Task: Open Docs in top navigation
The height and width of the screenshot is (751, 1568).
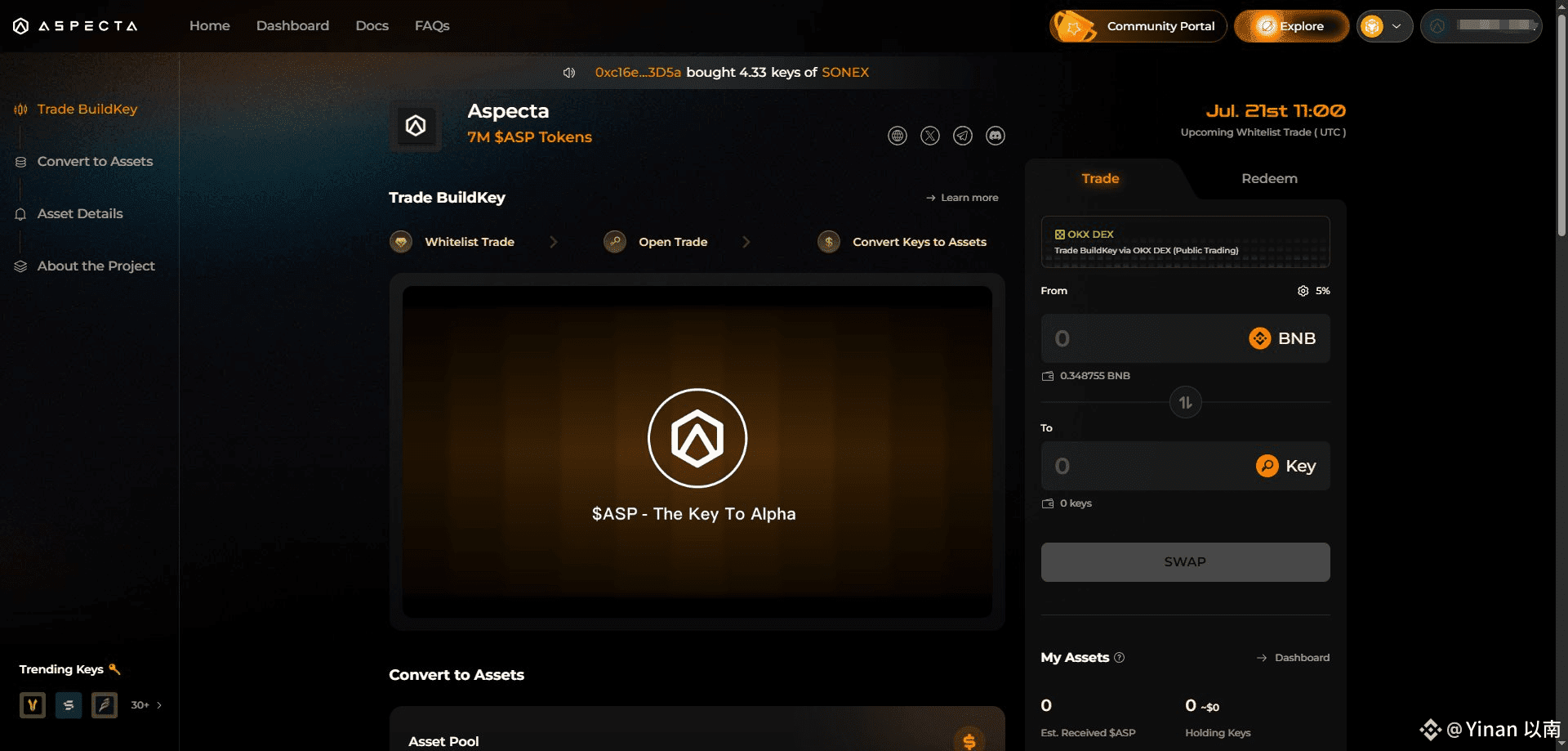Action: pyautogui.click(x=372, y=26)
